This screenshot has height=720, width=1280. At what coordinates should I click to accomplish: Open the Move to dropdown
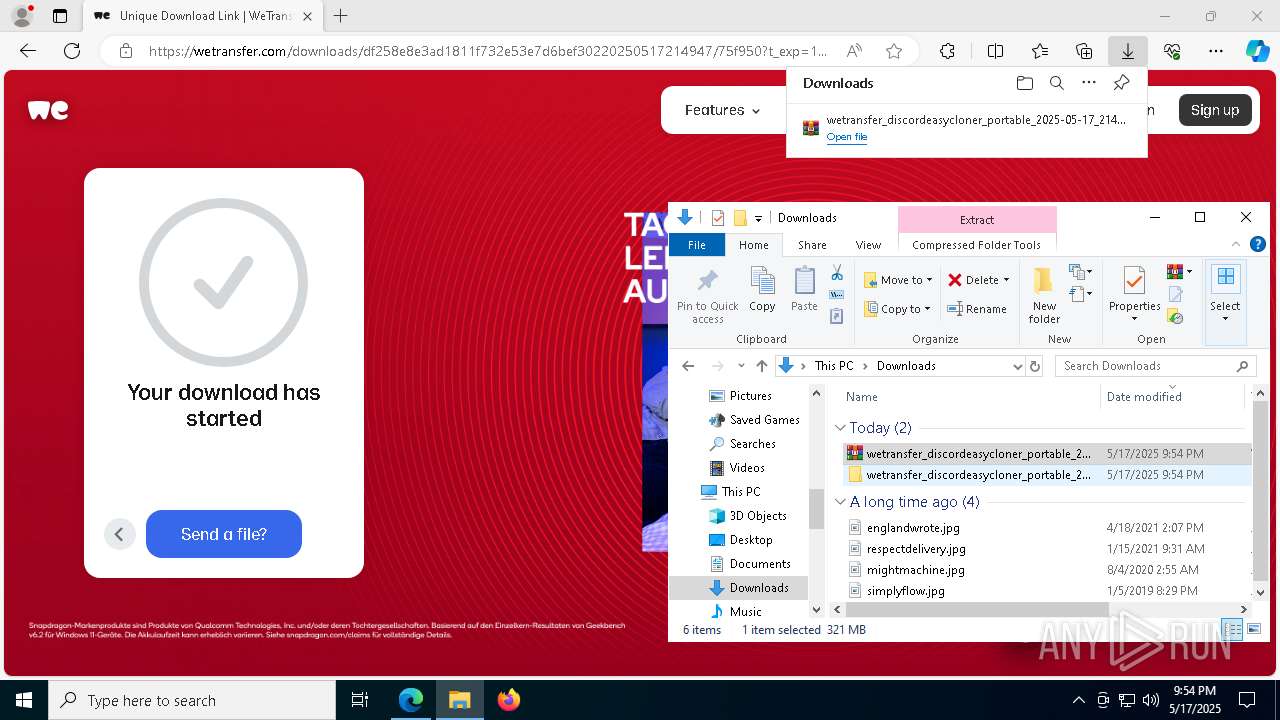point(898,280)
